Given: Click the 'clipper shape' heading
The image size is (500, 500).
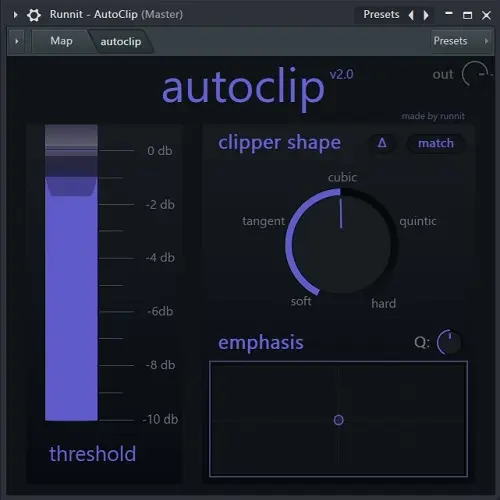Looking at the screenshot, I should pyautogui.click(x=279, y=143).
